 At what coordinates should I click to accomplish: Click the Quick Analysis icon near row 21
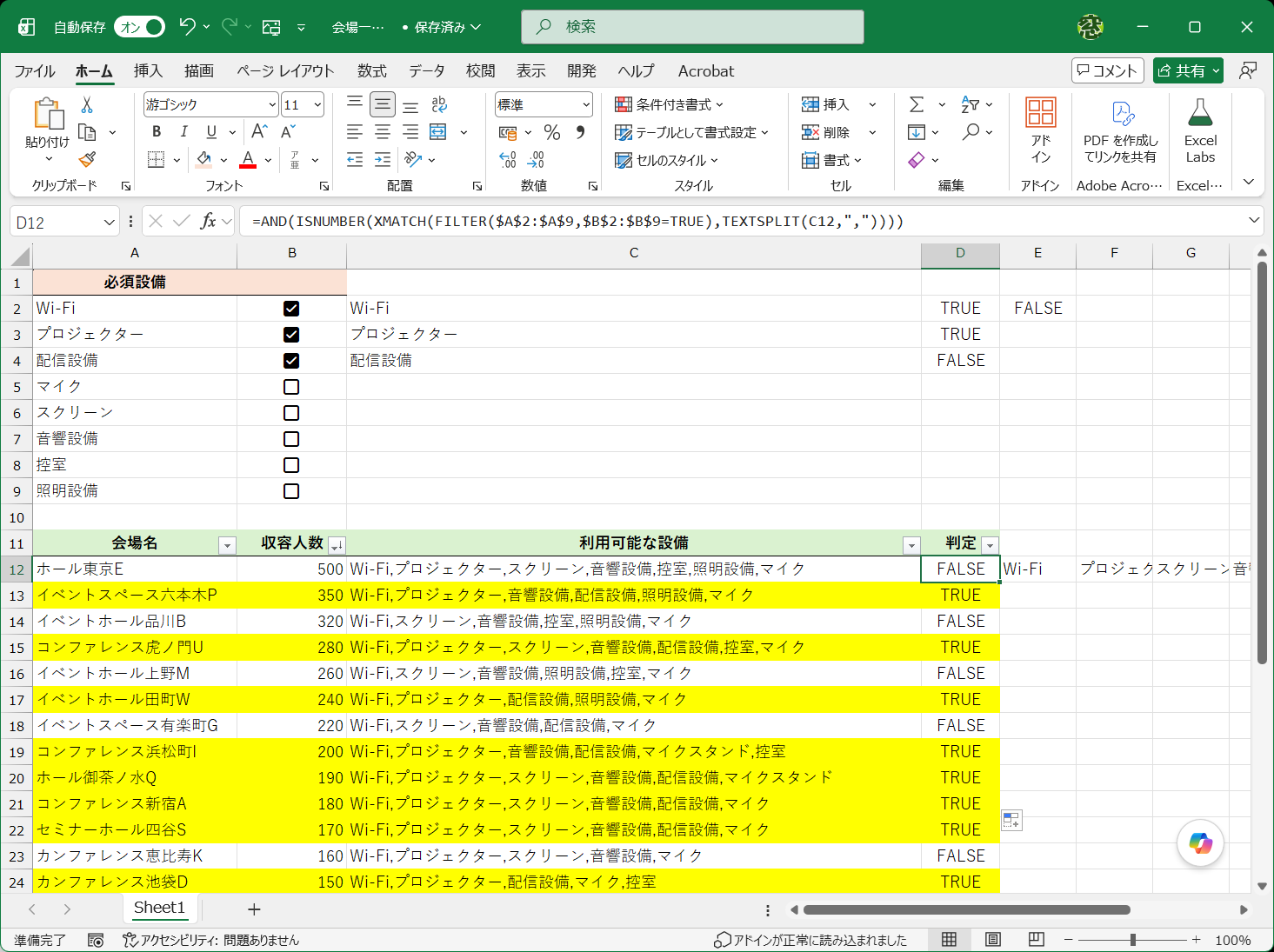pyautogui.click(x=1011, y=820)
